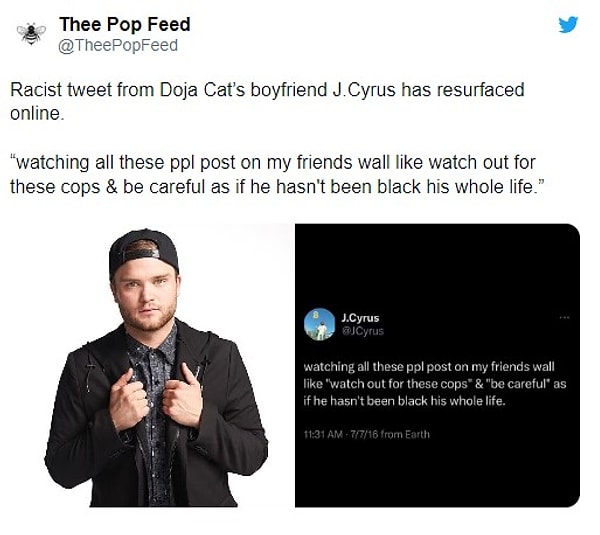Click the "from Earth" location text
This screenshot has height=535, width=600.
(406, 434)
